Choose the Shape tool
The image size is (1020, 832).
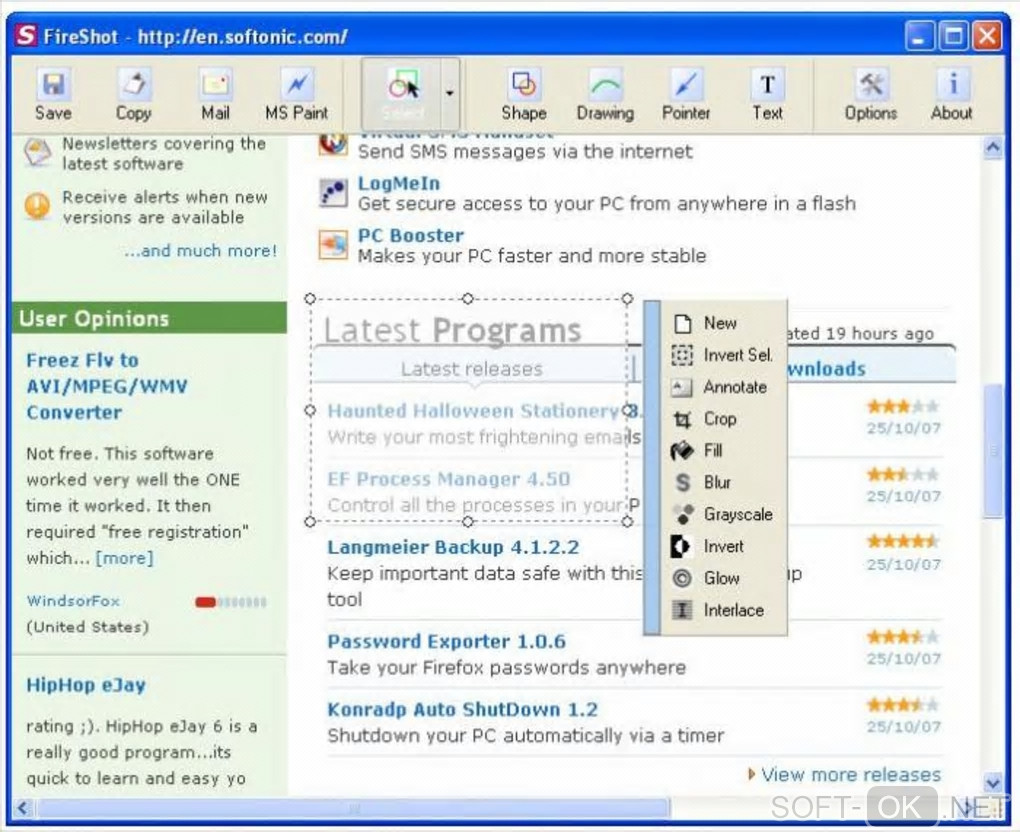[524, 95]
